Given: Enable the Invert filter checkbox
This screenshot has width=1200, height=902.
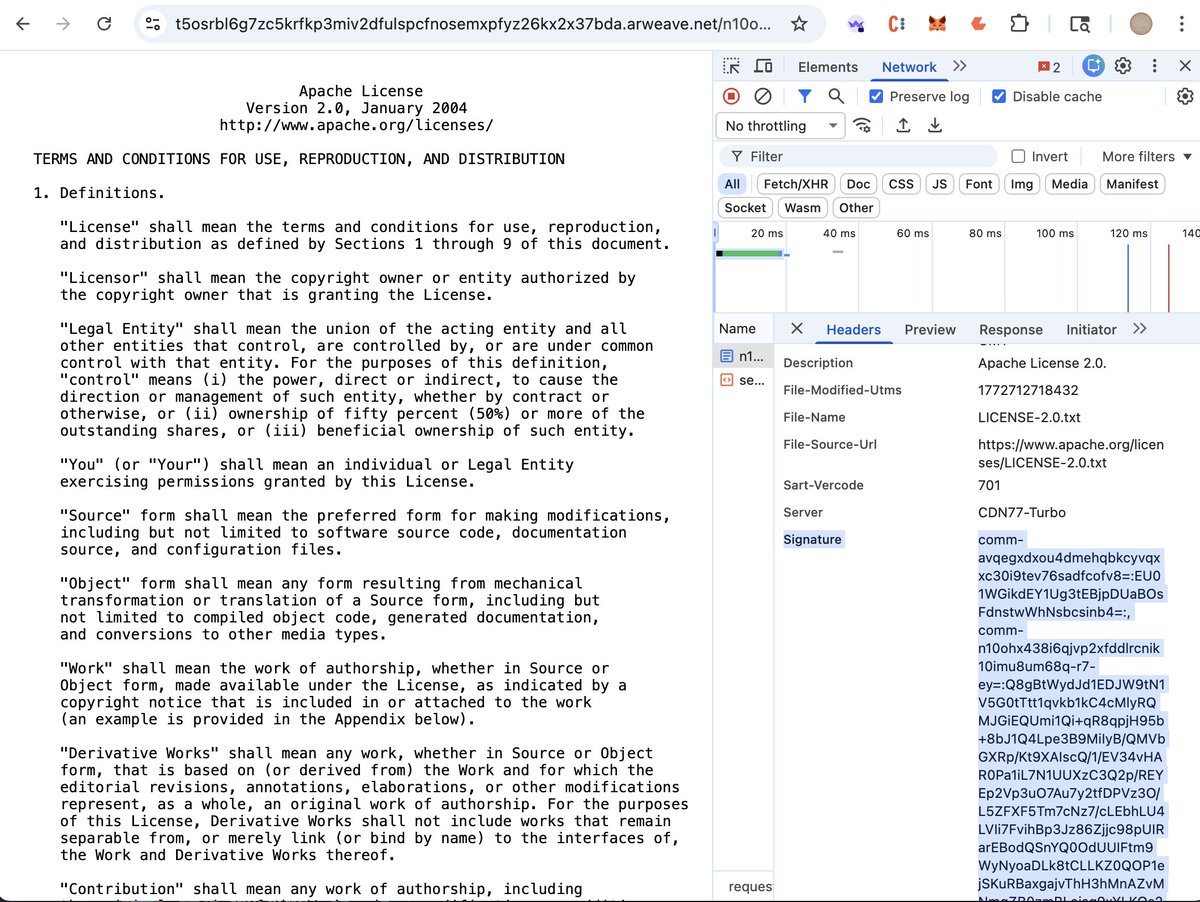Looking at the screenshot, I should (x=1018, y=156).
